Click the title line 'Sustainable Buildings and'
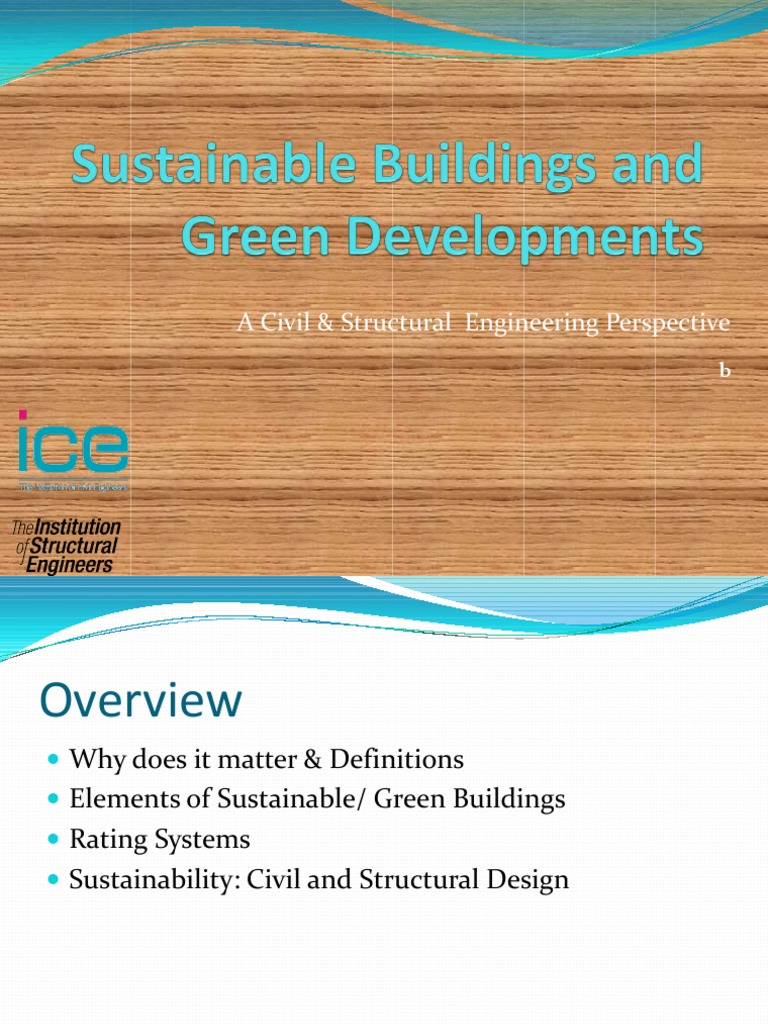The width and height of the screenshot is (768, 1024). point(387,166)
